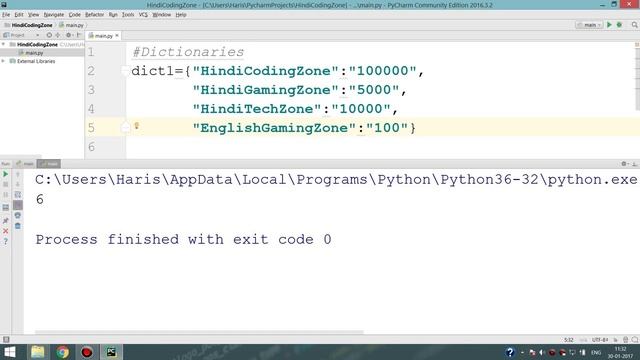Open main run configuration dropdown
This screenshot has width=640, height=360.
589,25
